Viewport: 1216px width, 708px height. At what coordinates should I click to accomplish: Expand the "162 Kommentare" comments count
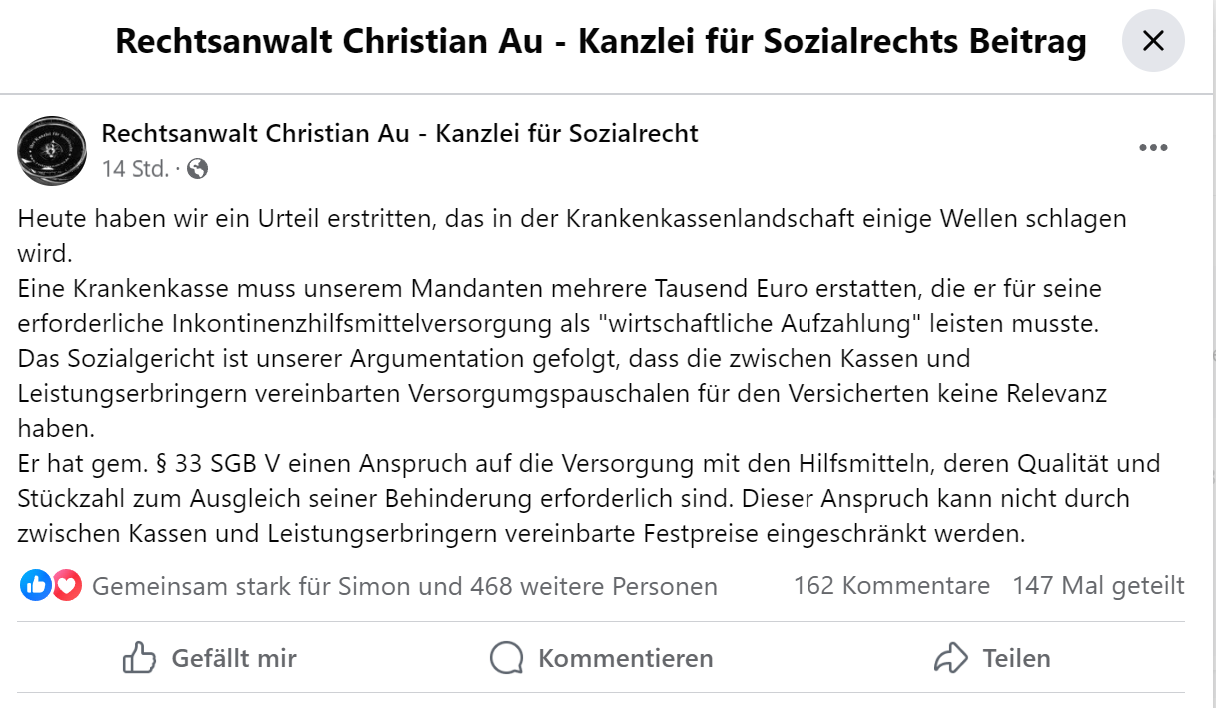point(891,585)
